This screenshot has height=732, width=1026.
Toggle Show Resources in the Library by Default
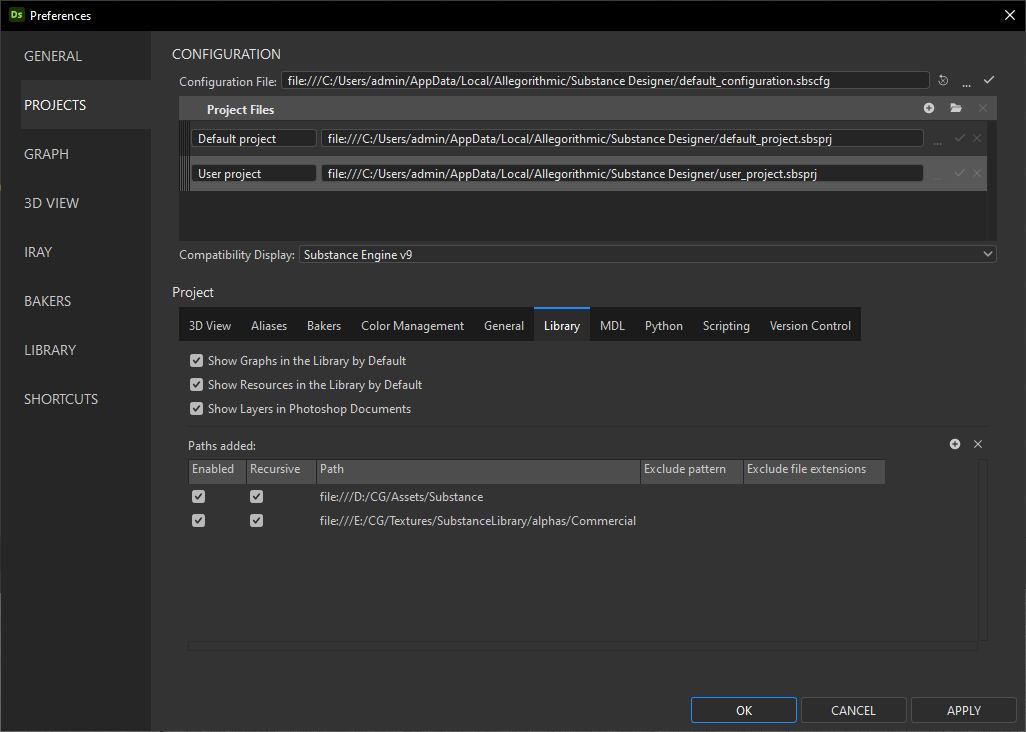pos(196,385)
